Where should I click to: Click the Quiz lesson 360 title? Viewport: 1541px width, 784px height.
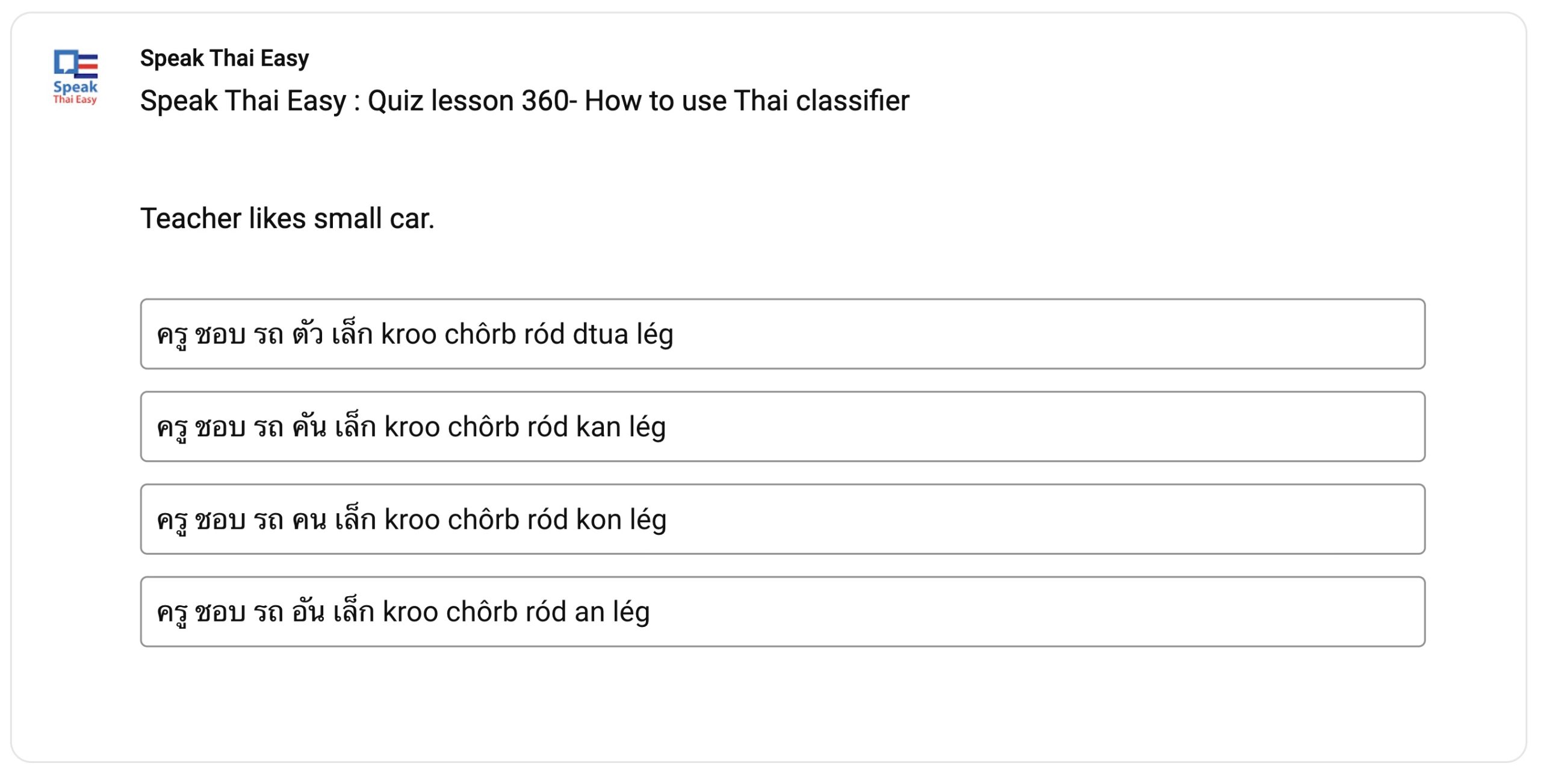point(524,100)
